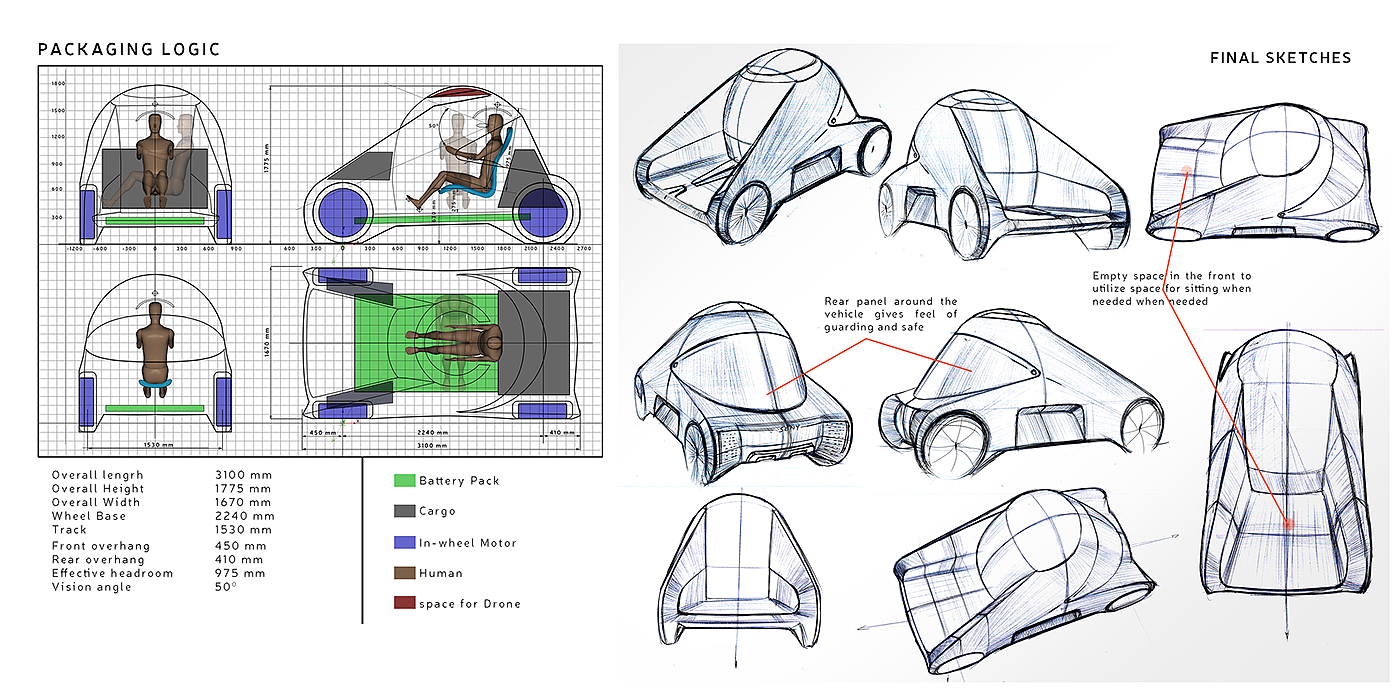Click the red space for Drone swatch
The image size is (1400, 700).
point(404,603)
